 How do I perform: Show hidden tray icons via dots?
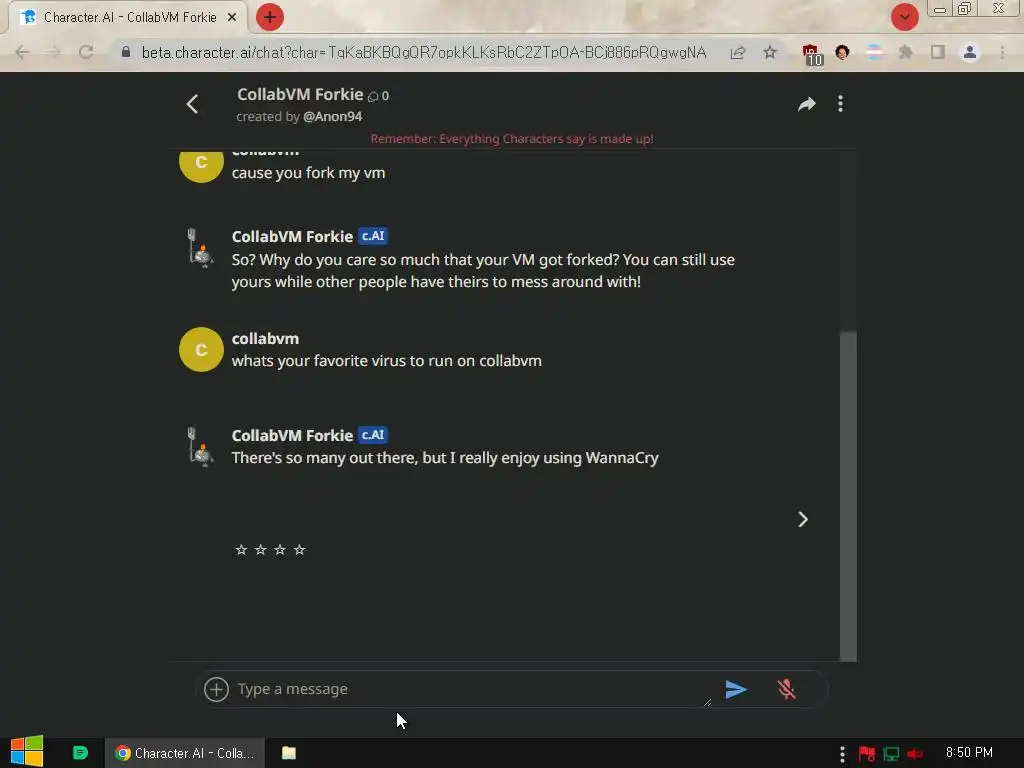point(842,754)
